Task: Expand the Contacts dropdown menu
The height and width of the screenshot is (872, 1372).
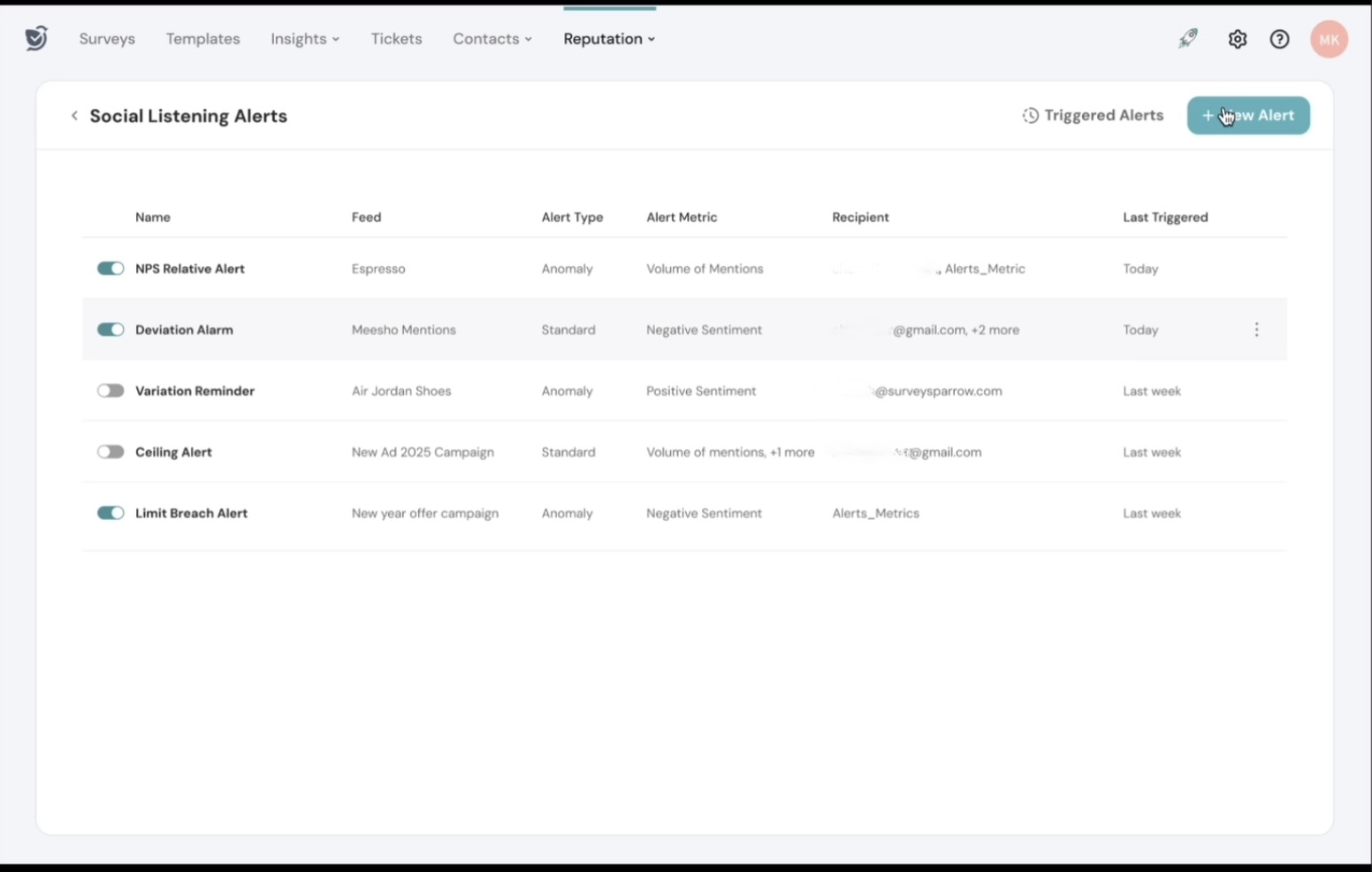Action: click(492, 39)
